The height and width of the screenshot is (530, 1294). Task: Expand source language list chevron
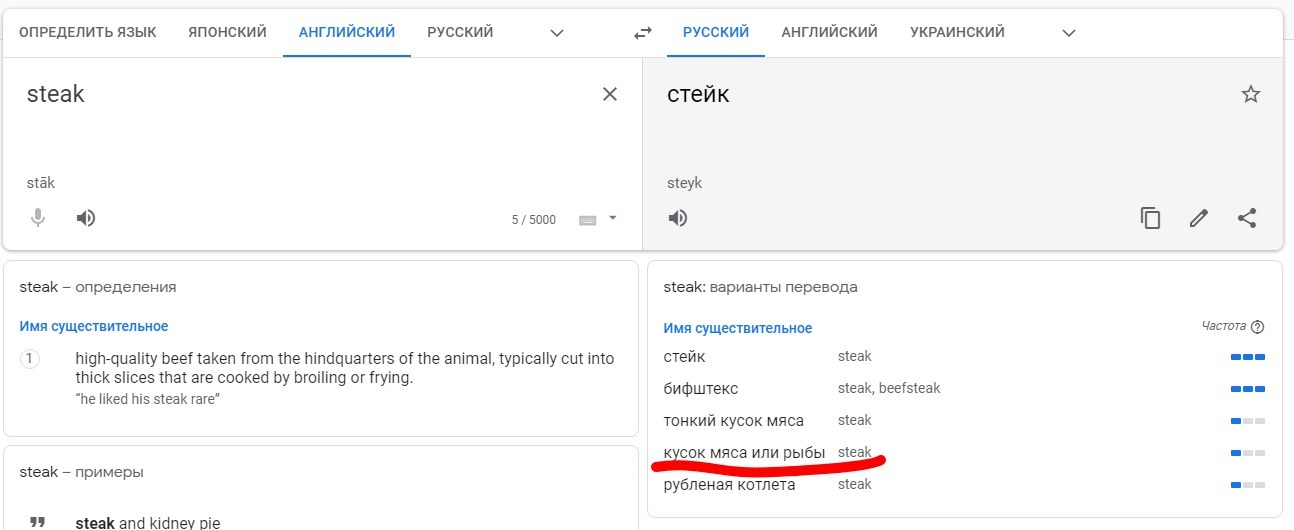point(558,33)
